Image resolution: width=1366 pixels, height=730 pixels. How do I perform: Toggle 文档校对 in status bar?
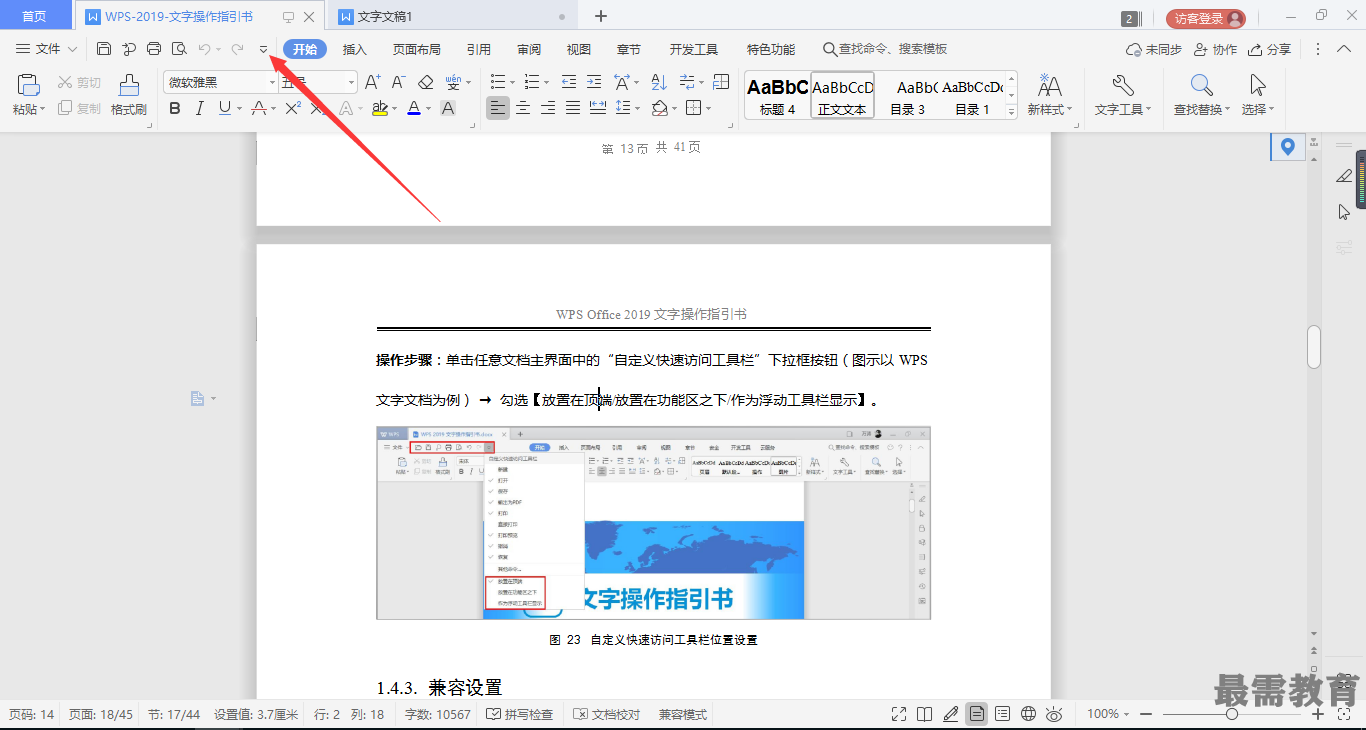click(x=607, y=714)
